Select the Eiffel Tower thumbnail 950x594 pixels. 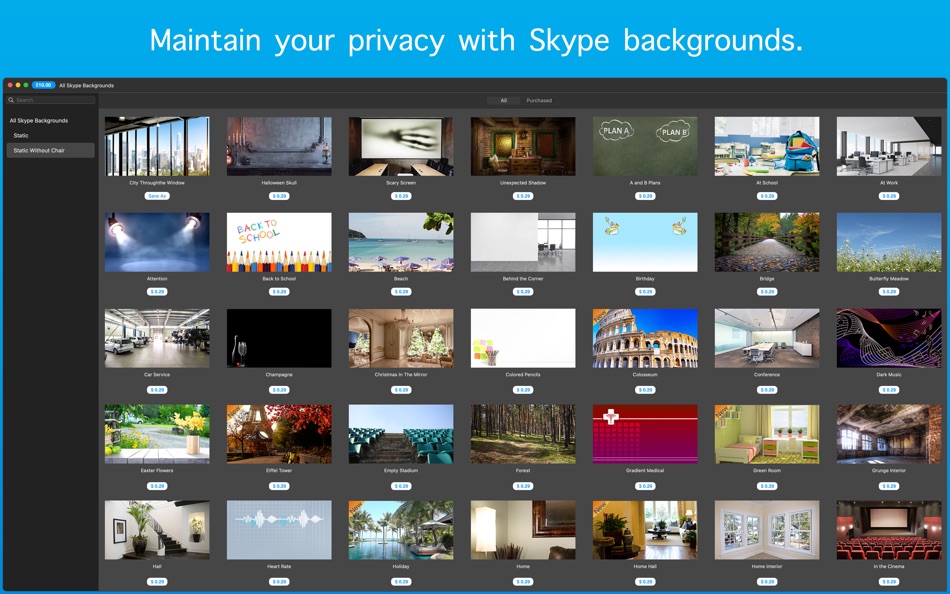click(x=279, y=434)
